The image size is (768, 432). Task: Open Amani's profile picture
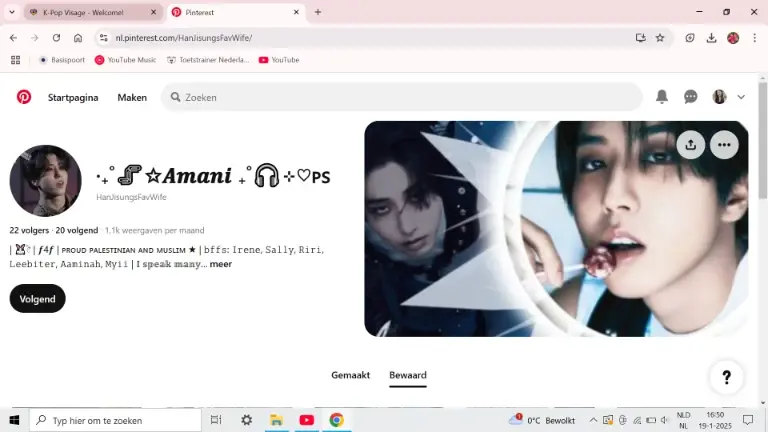[46, 181]
